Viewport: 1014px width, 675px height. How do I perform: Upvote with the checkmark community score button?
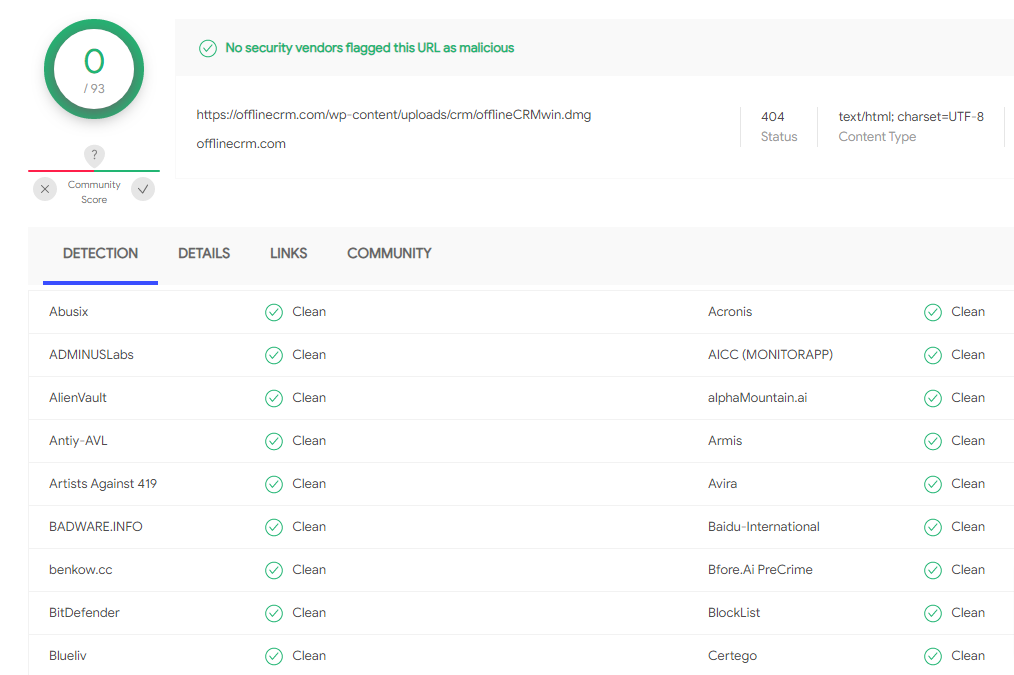pos(142,188)
